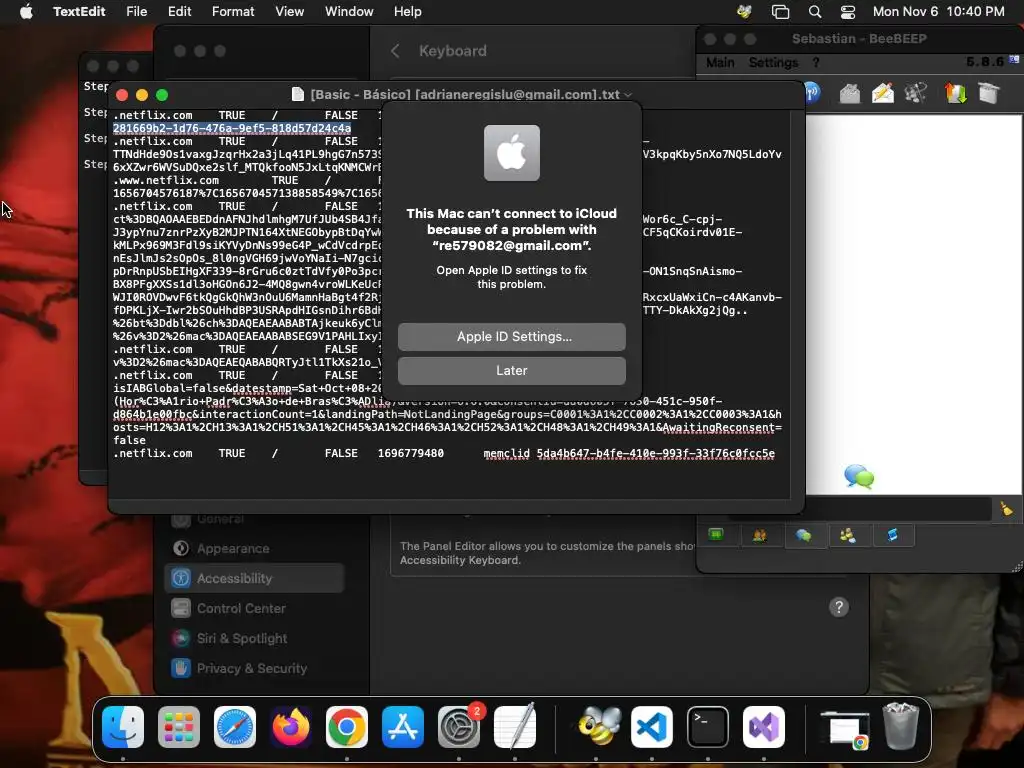The width and height of the screenshot is (1024, 768).
Task: Click the date and time in menu bar
Action: coord(938,11)
